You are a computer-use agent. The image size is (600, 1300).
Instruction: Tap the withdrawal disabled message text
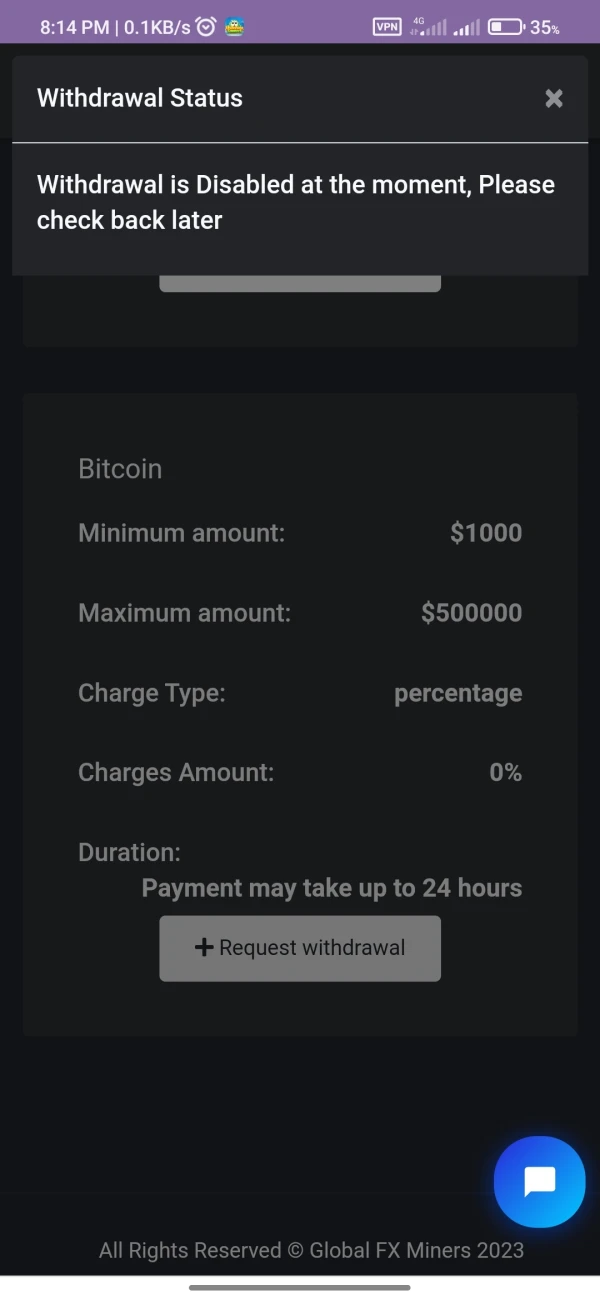coord(296,202)
